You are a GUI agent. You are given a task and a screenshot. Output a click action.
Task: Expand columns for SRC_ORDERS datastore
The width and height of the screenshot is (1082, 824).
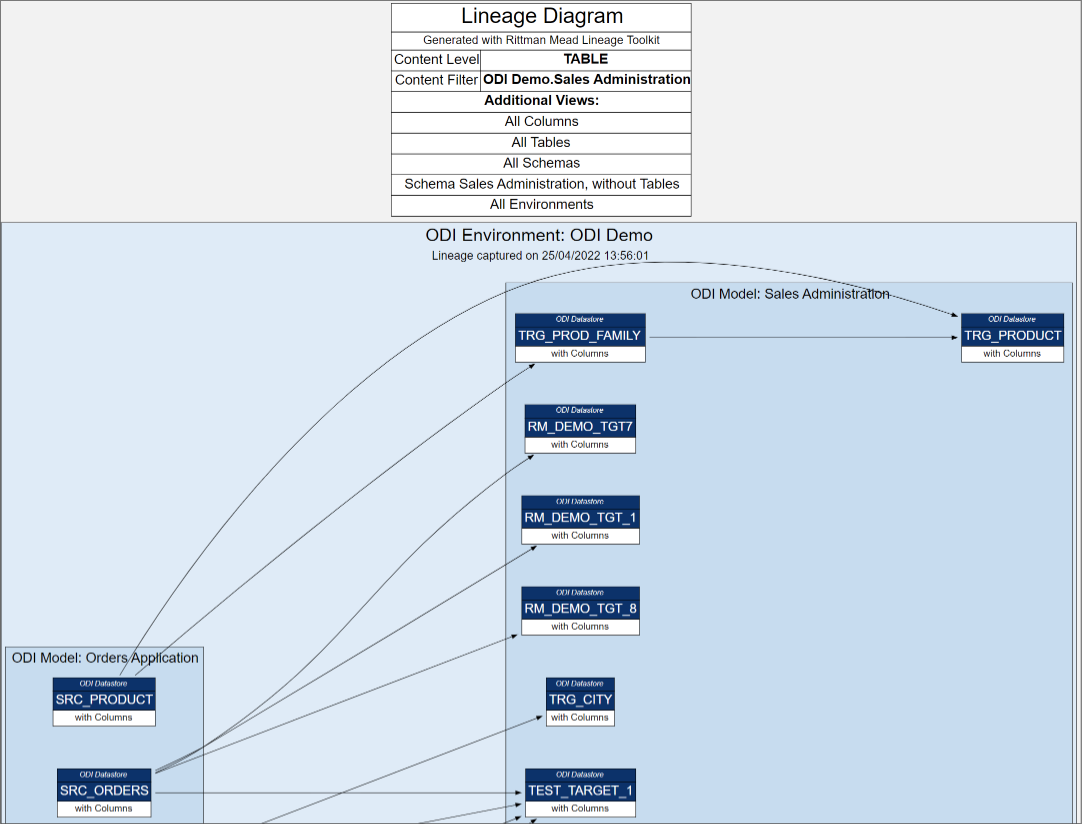[104, 808]
